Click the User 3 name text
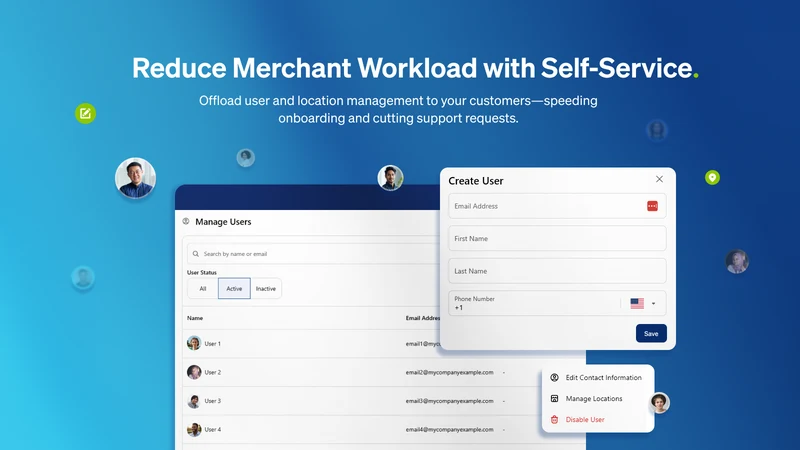The height and width of the screenshot is (450, 800). (213, 401)
